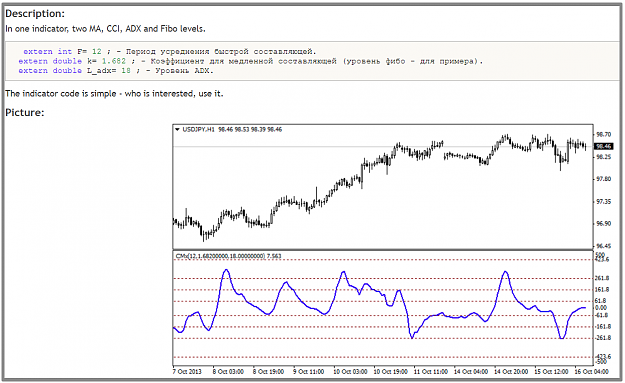Select the indicator level label -423.6
This screenshot has height=383, width=625.
[603, 357]
